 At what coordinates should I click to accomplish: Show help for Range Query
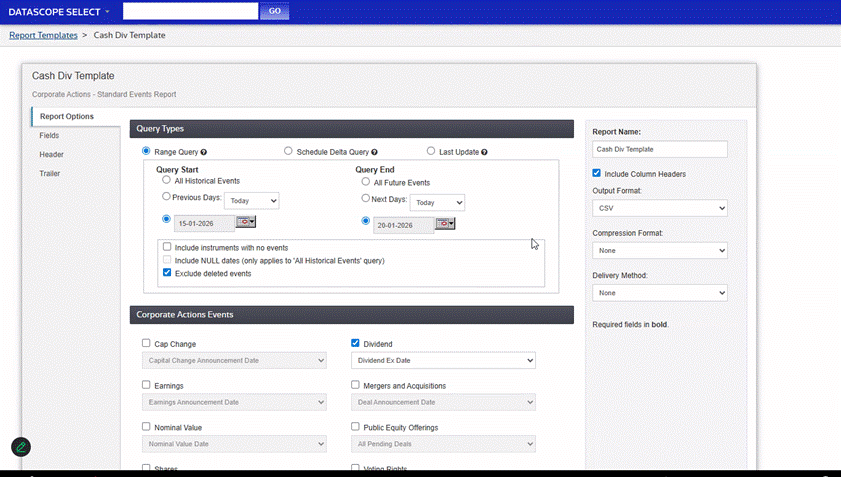point(204,152)
